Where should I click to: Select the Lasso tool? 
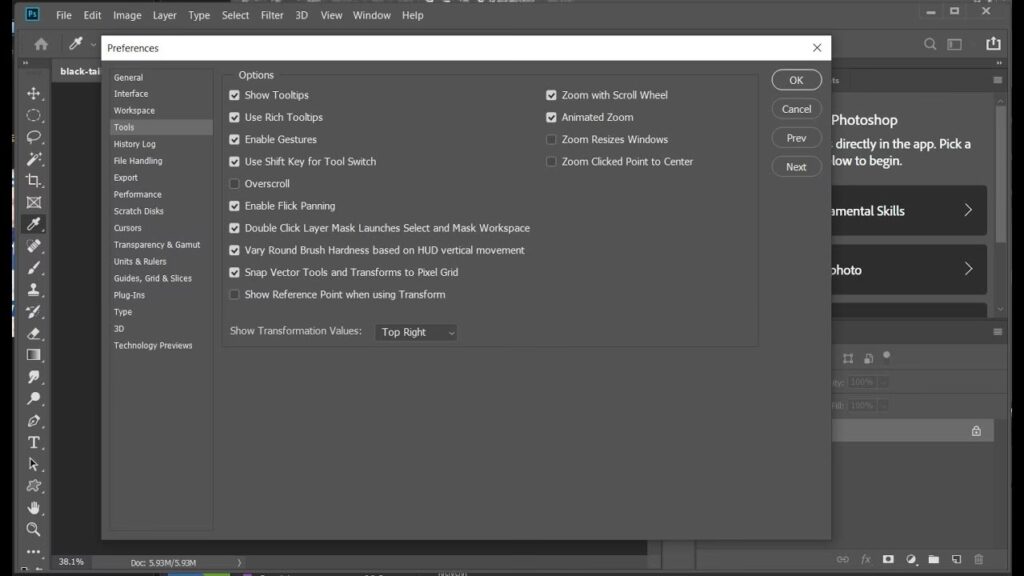coord(34,137)
